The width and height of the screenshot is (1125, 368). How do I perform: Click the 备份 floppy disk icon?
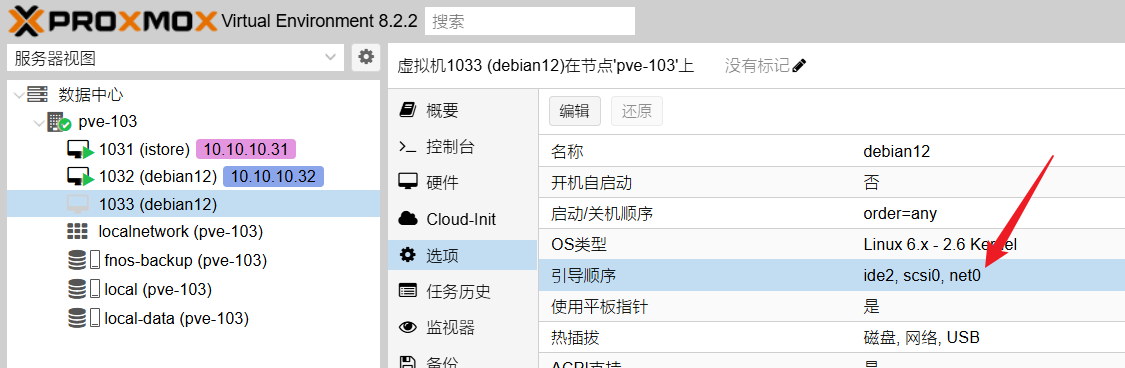pyautogui.click(x=408, y=362)
